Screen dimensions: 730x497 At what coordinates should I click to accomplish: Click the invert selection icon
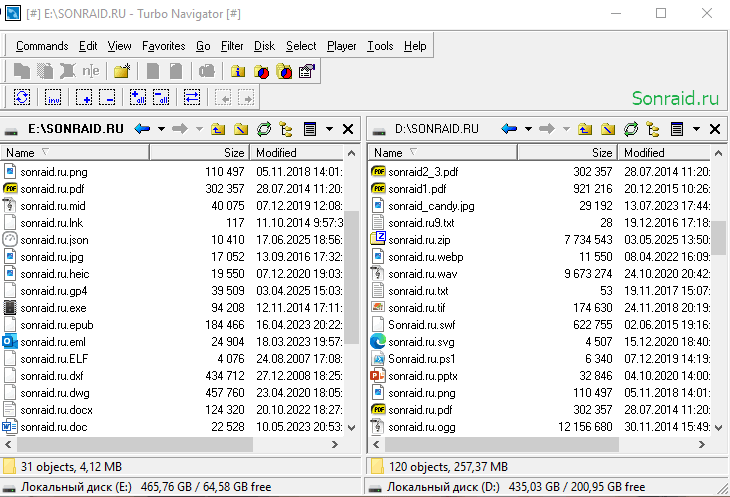(53, 97)
